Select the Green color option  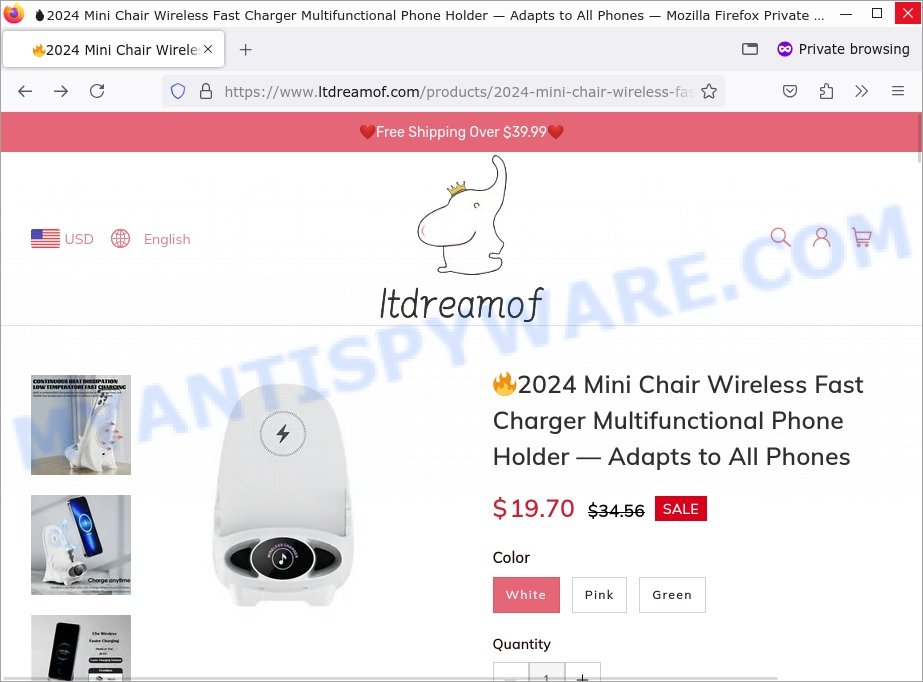point(672,595)
